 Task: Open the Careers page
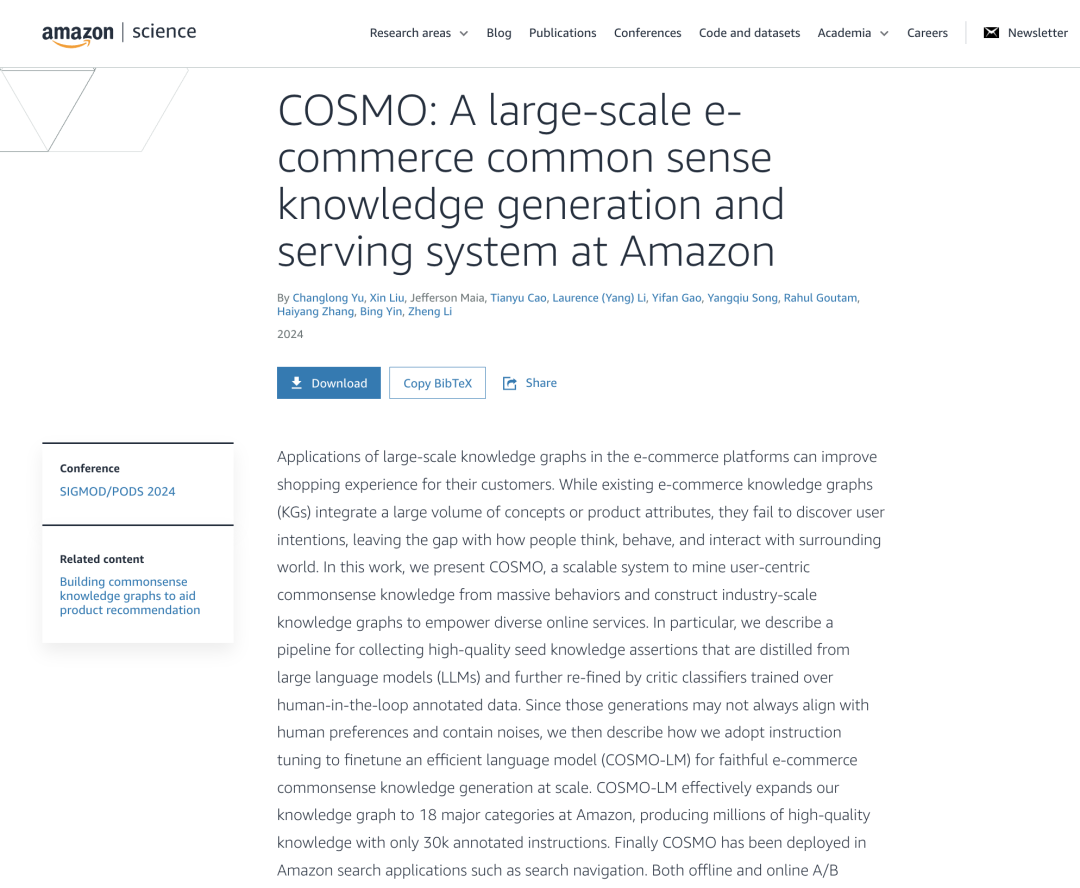[927, 33]
